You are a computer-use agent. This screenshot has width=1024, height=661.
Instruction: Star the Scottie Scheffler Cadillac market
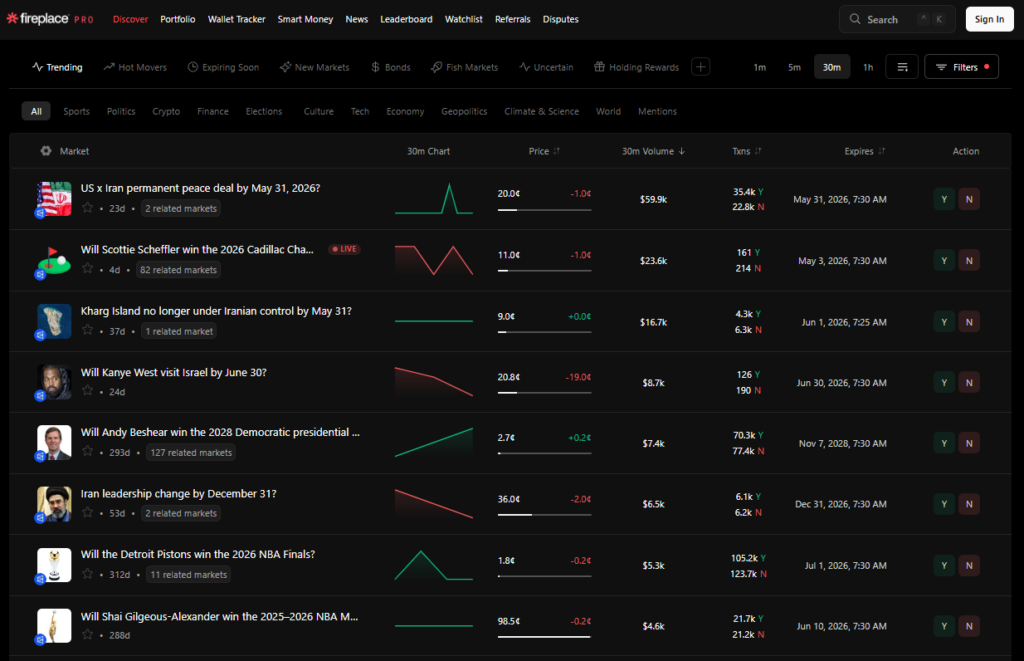[88, 268]
